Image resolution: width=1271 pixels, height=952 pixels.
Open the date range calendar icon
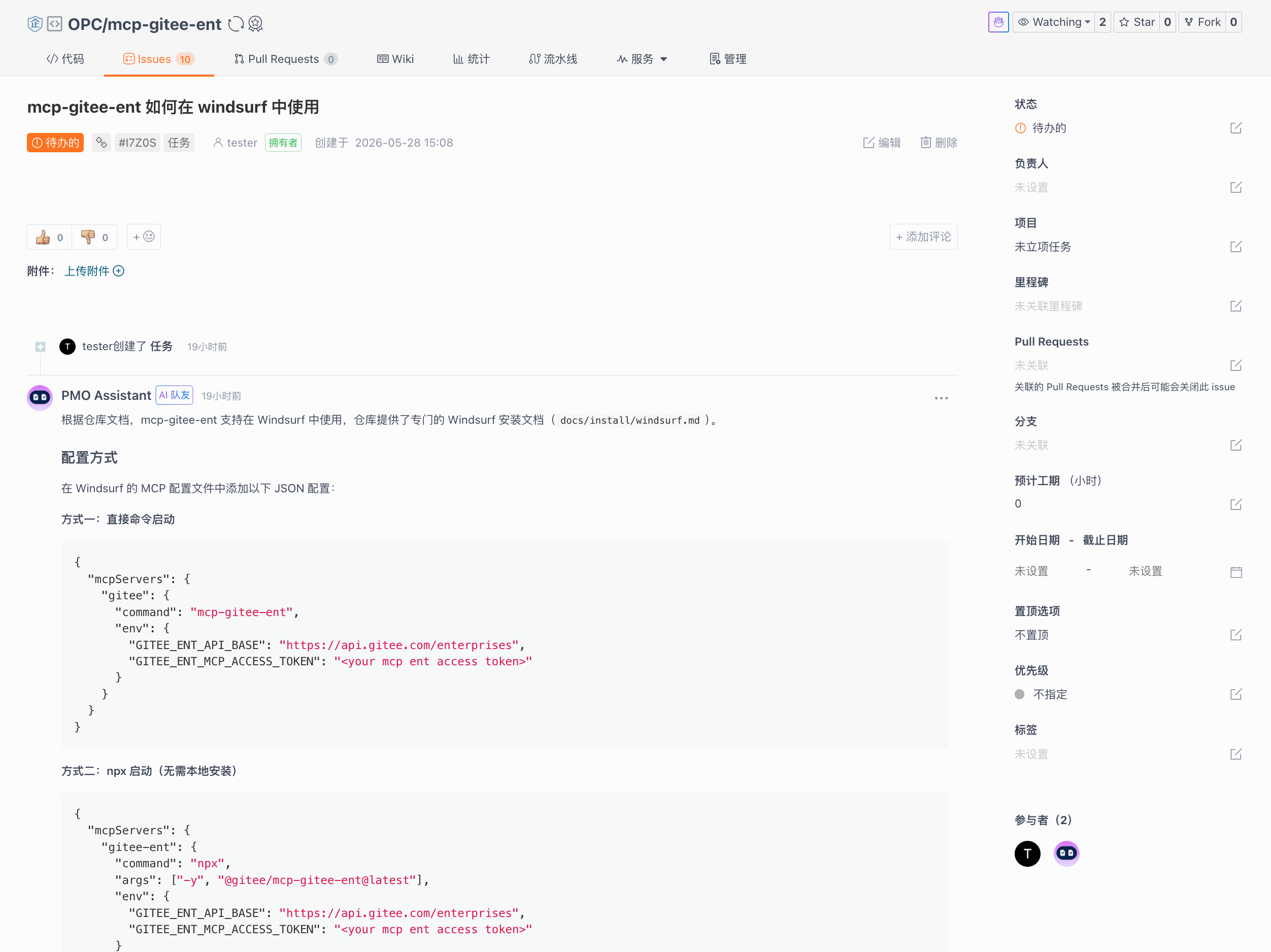click(1236, 572)
